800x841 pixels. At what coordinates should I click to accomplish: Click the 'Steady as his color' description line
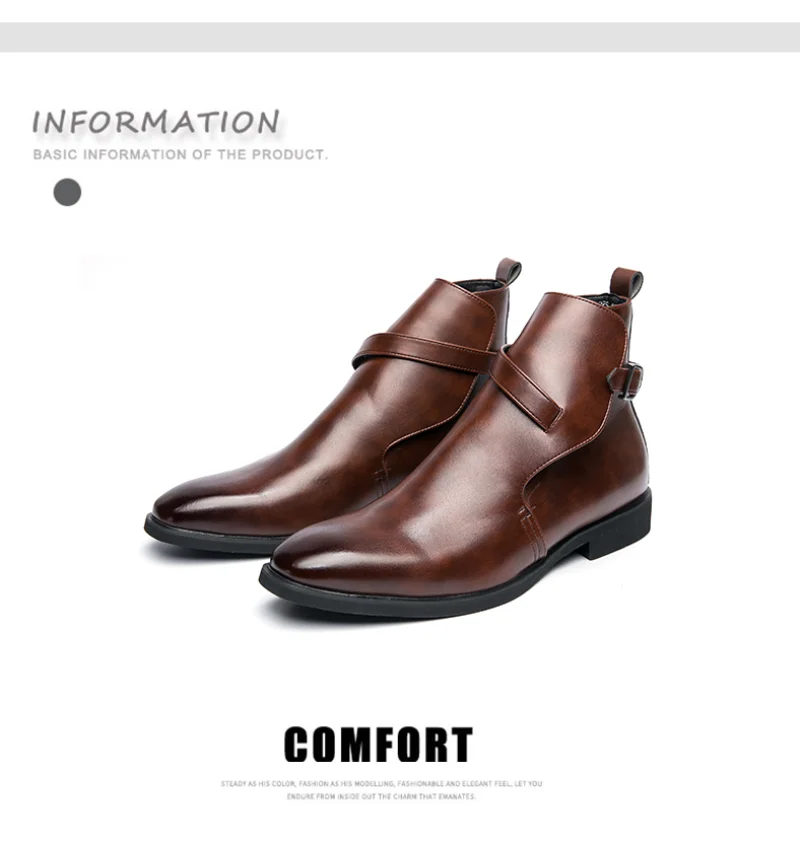[x=382, y=784]
